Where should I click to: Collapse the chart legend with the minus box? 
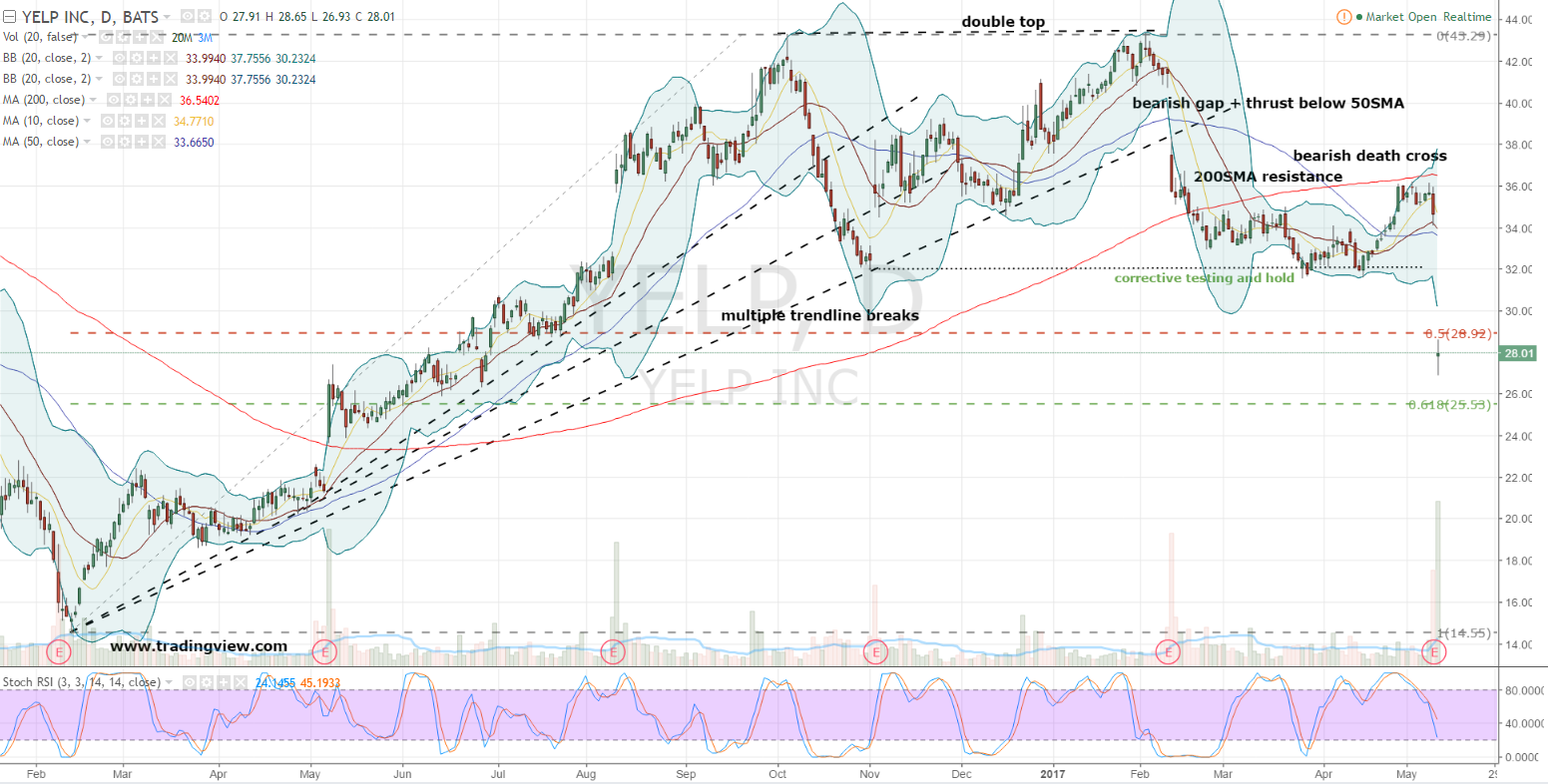coord(10,17)
